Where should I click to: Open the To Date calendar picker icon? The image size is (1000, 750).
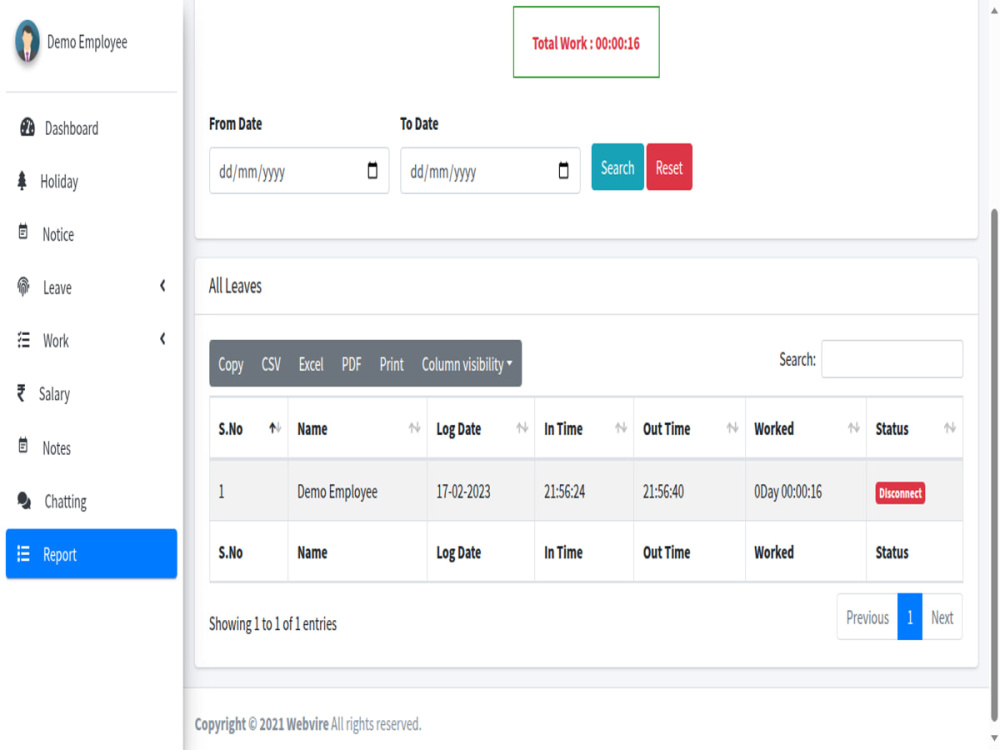coord(563,170)
